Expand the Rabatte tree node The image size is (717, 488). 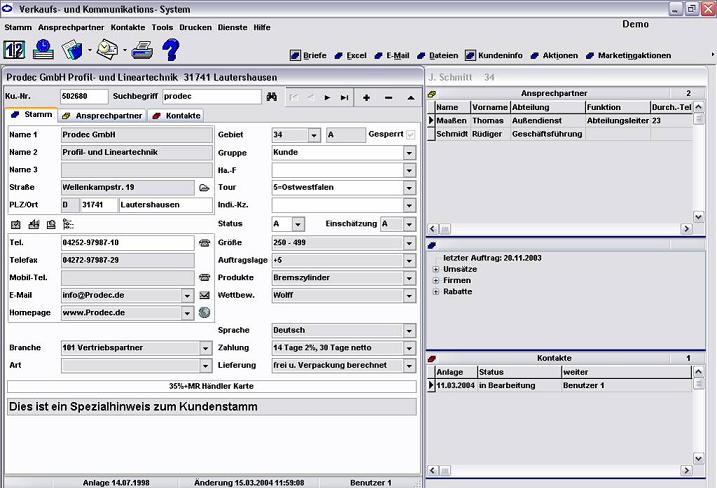click(x=435, y=292)
